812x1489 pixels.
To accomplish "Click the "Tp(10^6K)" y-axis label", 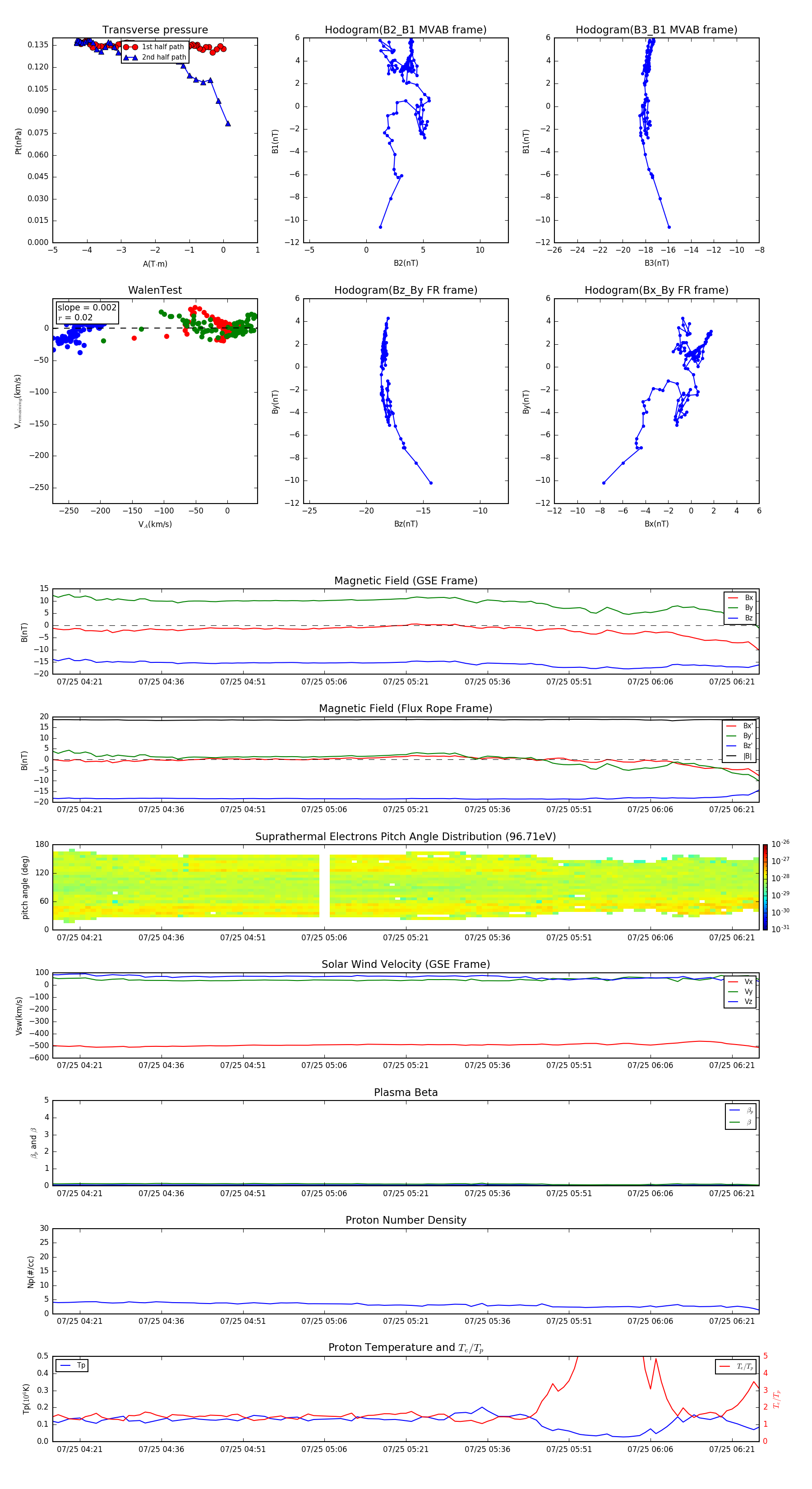I will click(26, 1399).
